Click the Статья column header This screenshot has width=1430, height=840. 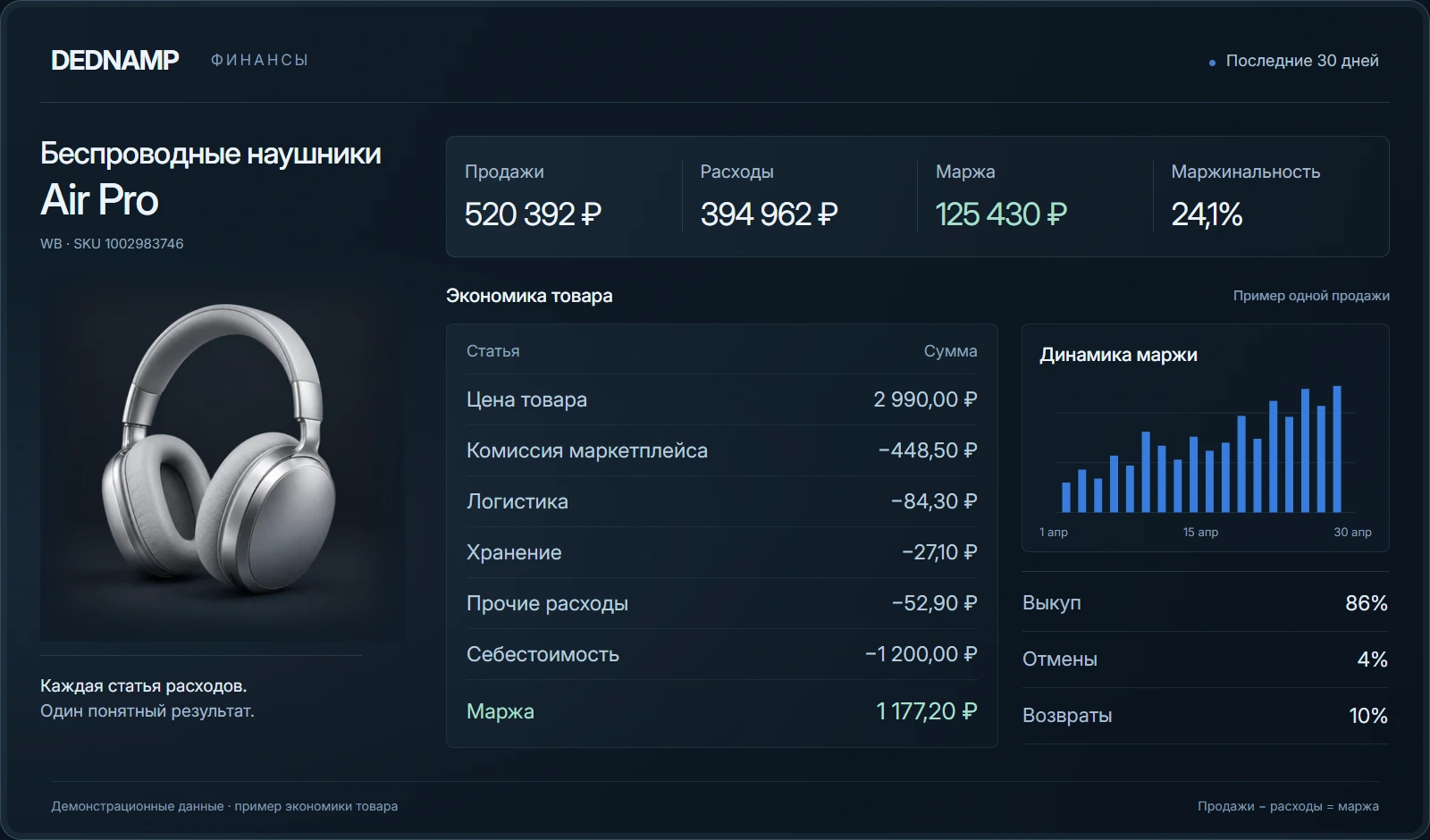(492, 351)
